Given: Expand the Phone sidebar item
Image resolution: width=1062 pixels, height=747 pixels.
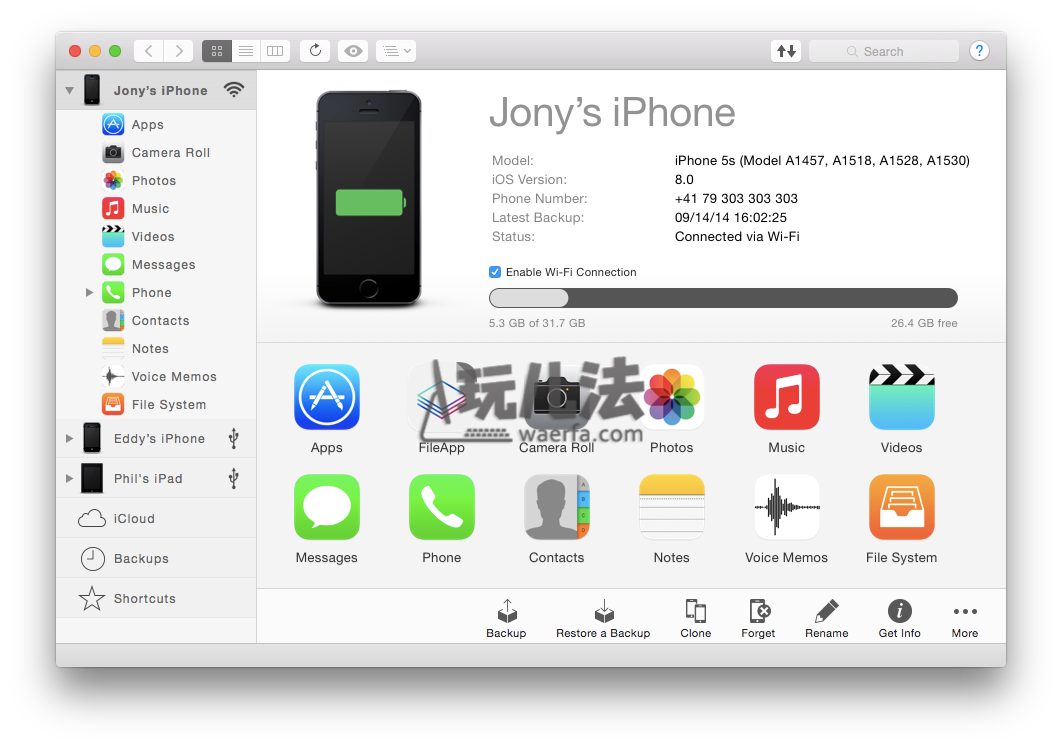Looking at the screenshot, I should (x=89, y=293).
